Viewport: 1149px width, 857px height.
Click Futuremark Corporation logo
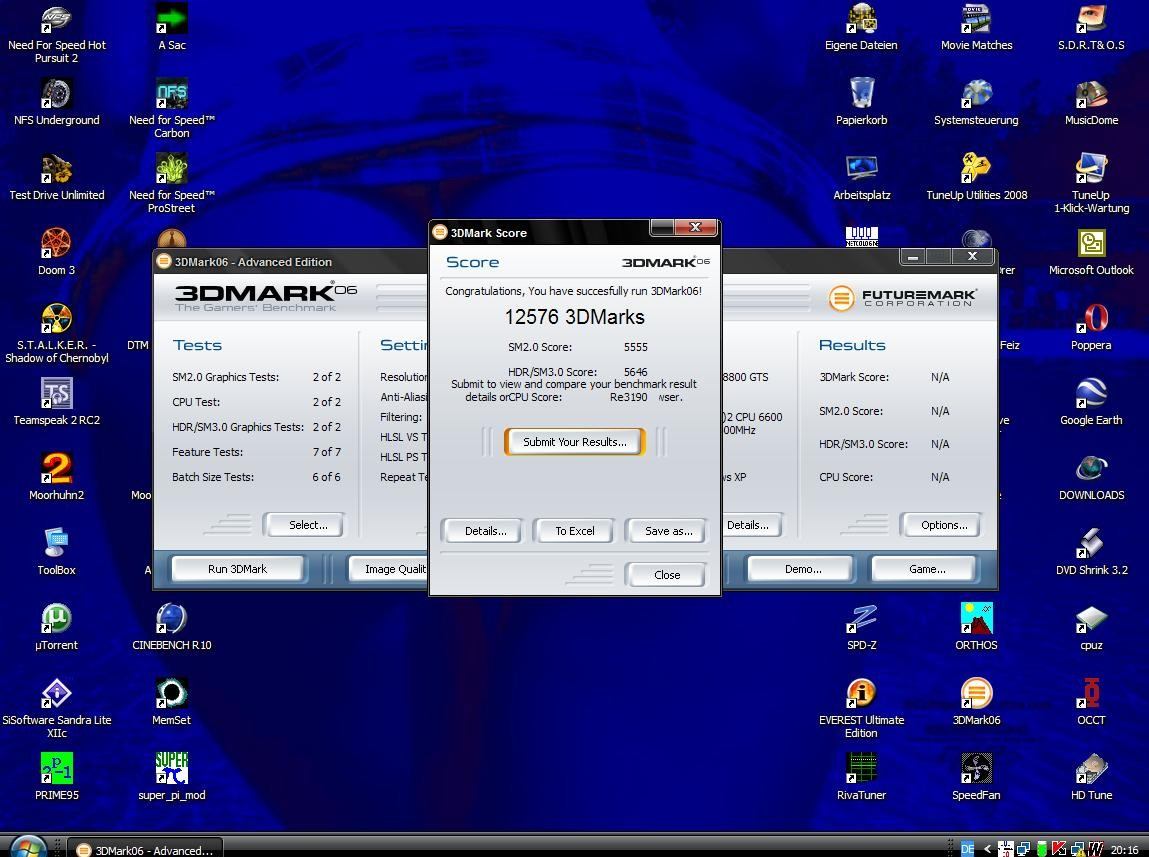pos(903,298)
